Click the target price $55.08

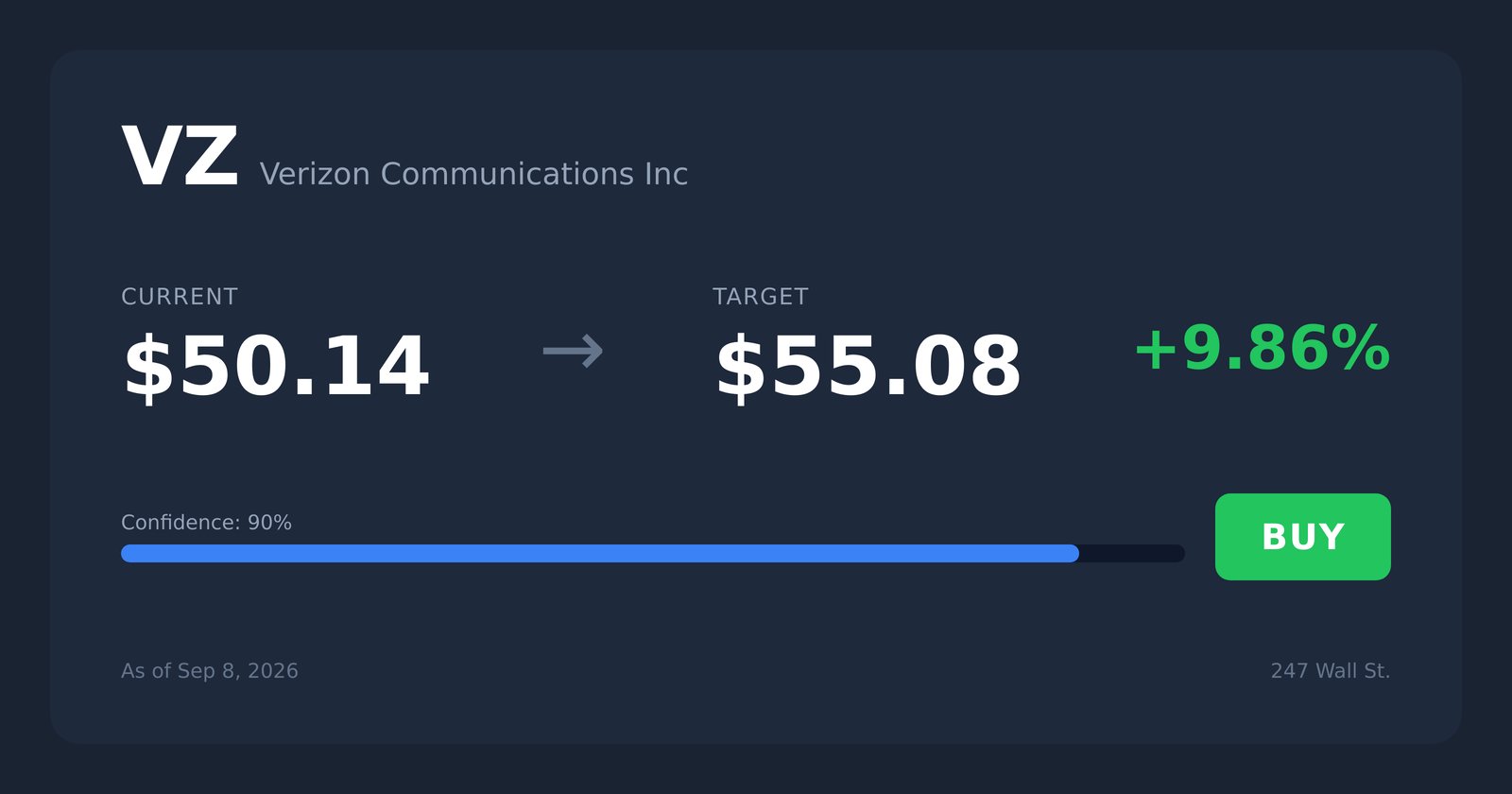868,367
